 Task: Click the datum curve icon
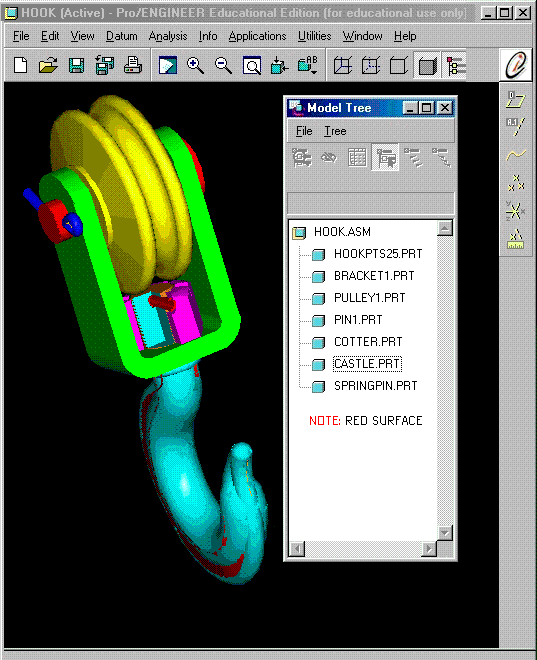[x=516, y=155]
